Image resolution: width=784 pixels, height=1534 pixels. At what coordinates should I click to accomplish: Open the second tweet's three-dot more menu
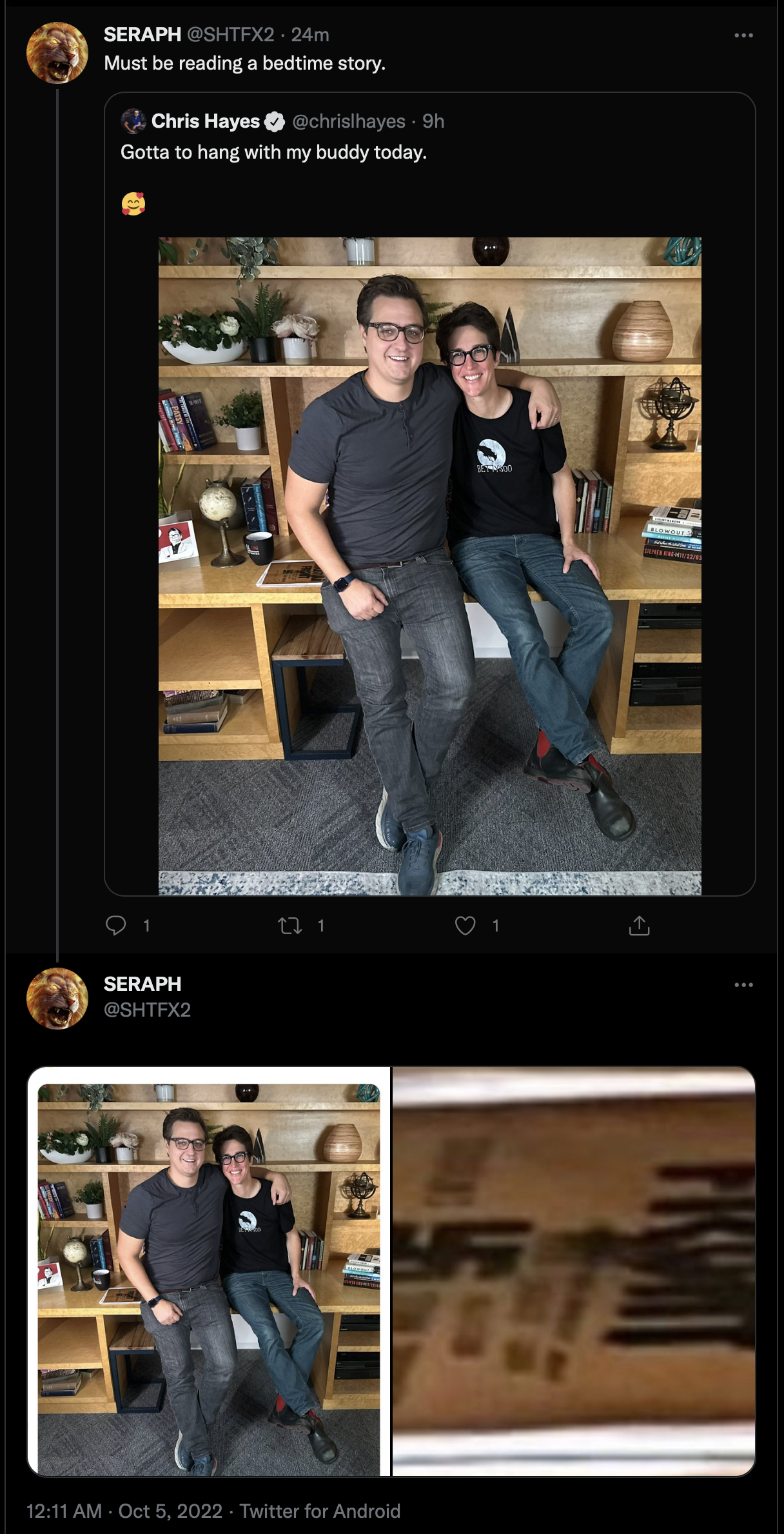743,984
